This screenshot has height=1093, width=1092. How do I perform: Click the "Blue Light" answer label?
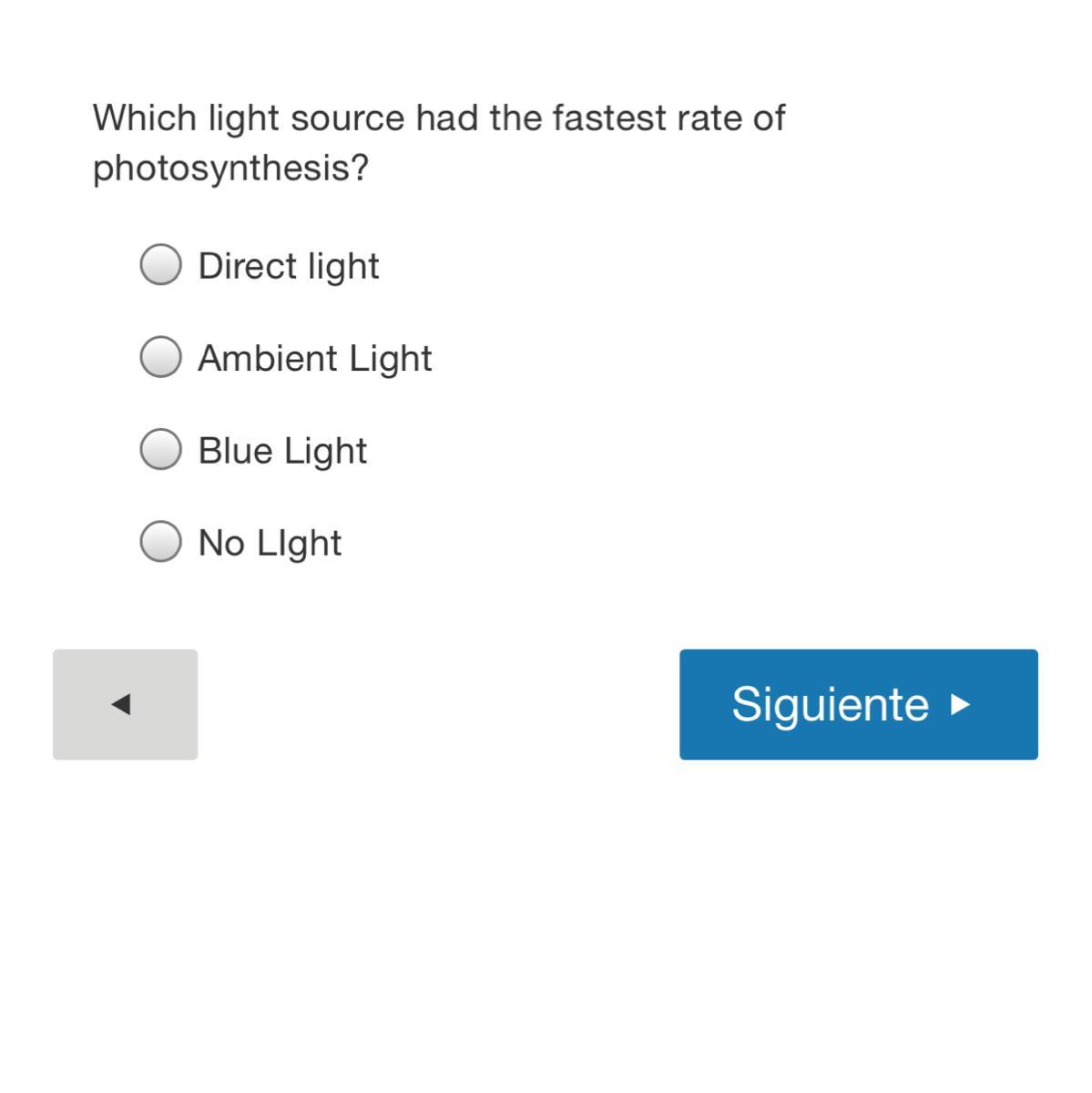click(282, 451)
